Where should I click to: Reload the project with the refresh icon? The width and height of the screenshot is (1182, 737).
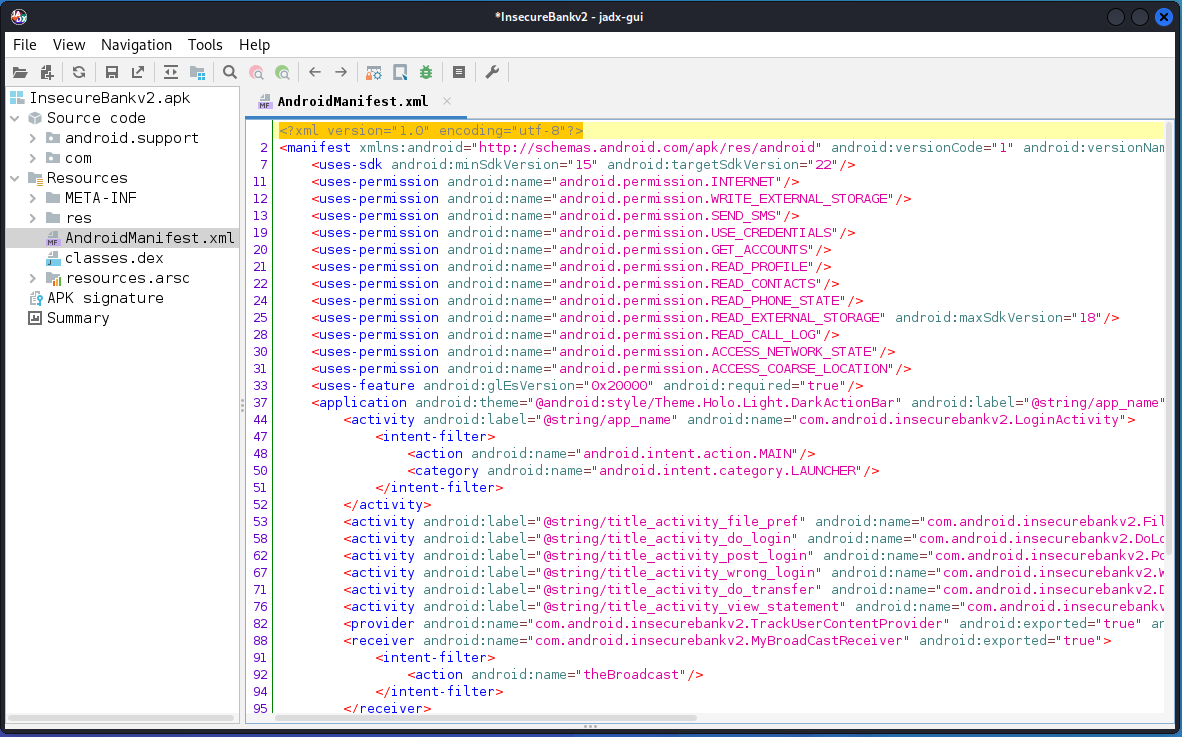pos(79,72)
